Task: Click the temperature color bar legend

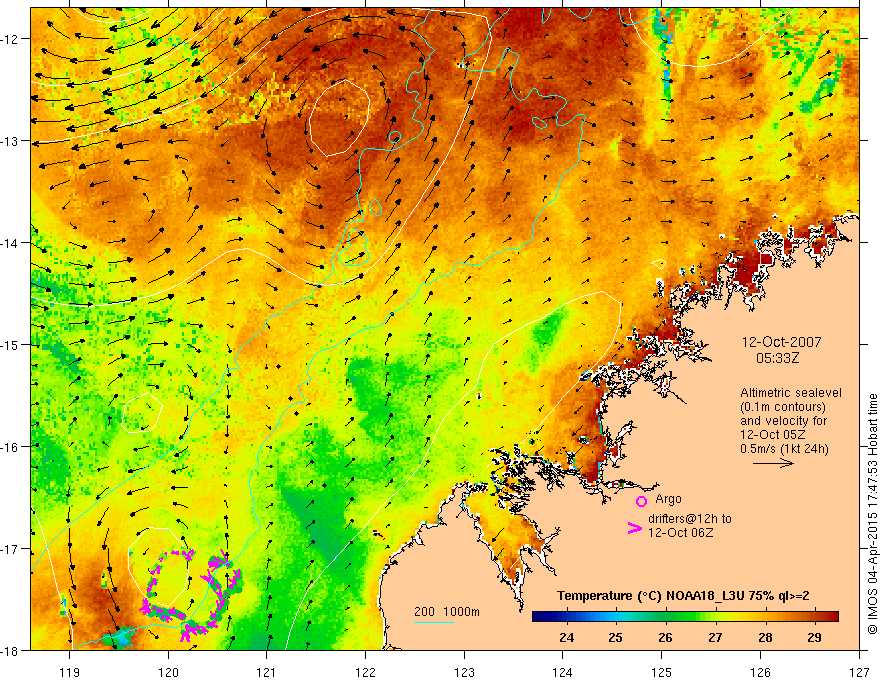Action: [685, 617]
